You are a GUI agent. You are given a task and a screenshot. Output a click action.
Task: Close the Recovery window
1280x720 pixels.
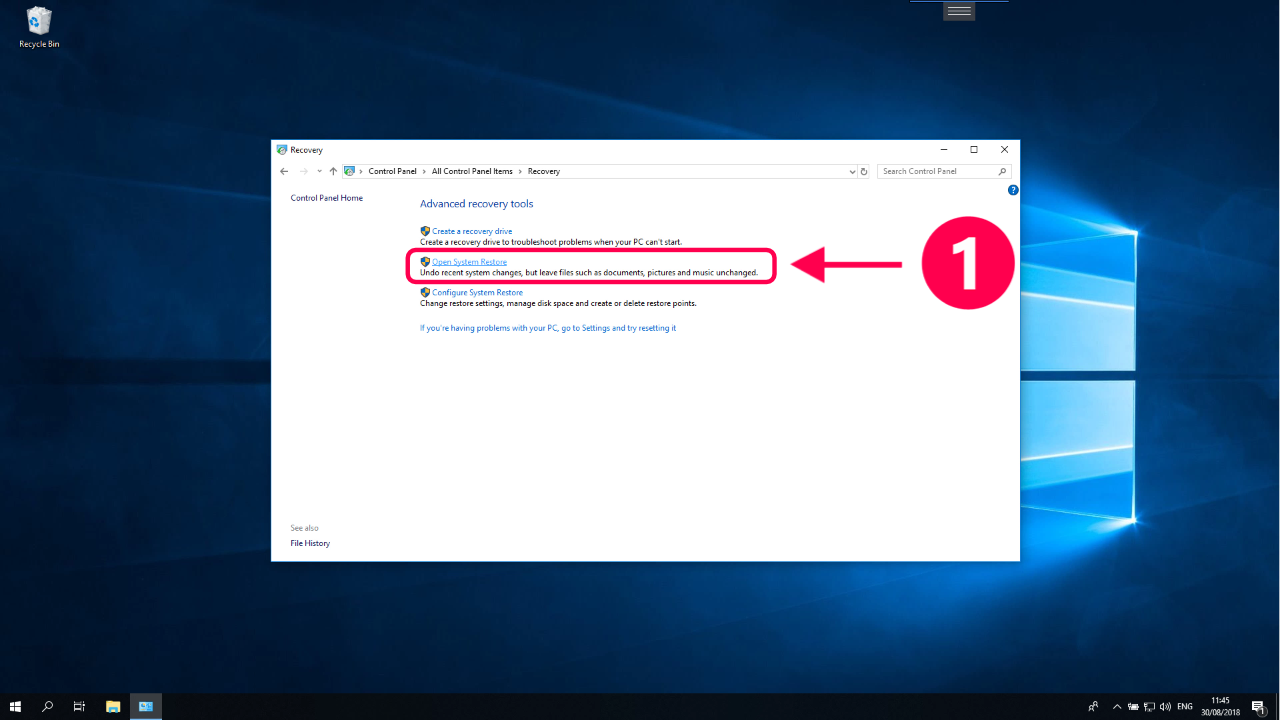[x=1004, y=150]
